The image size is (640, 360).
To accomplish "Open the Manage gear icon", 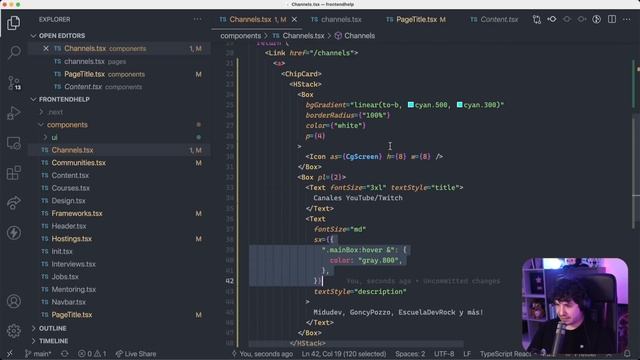I will [13, 331].
